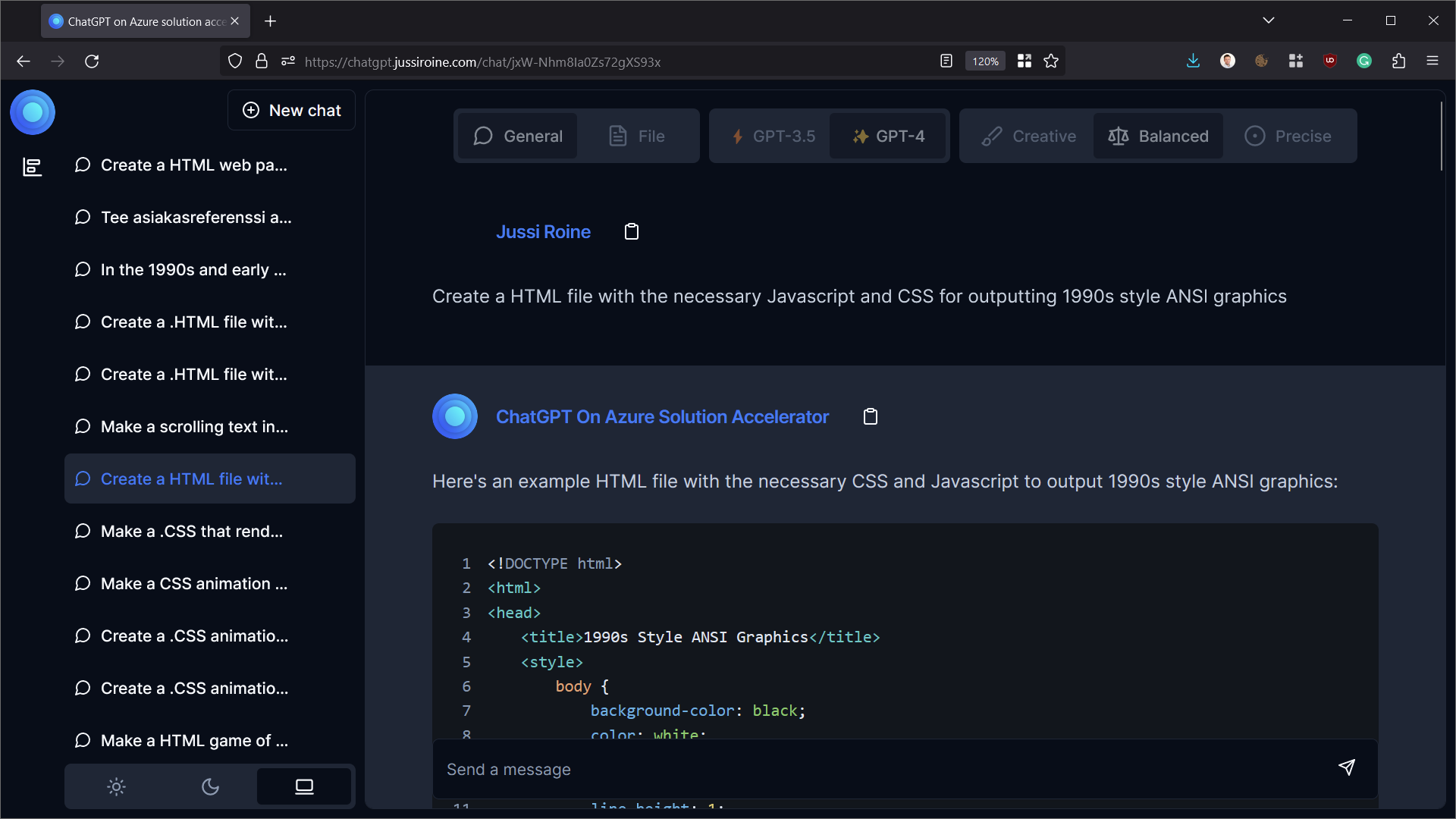
Task: Close the ChatGPT on Azure tab
Action: [235, 21]
